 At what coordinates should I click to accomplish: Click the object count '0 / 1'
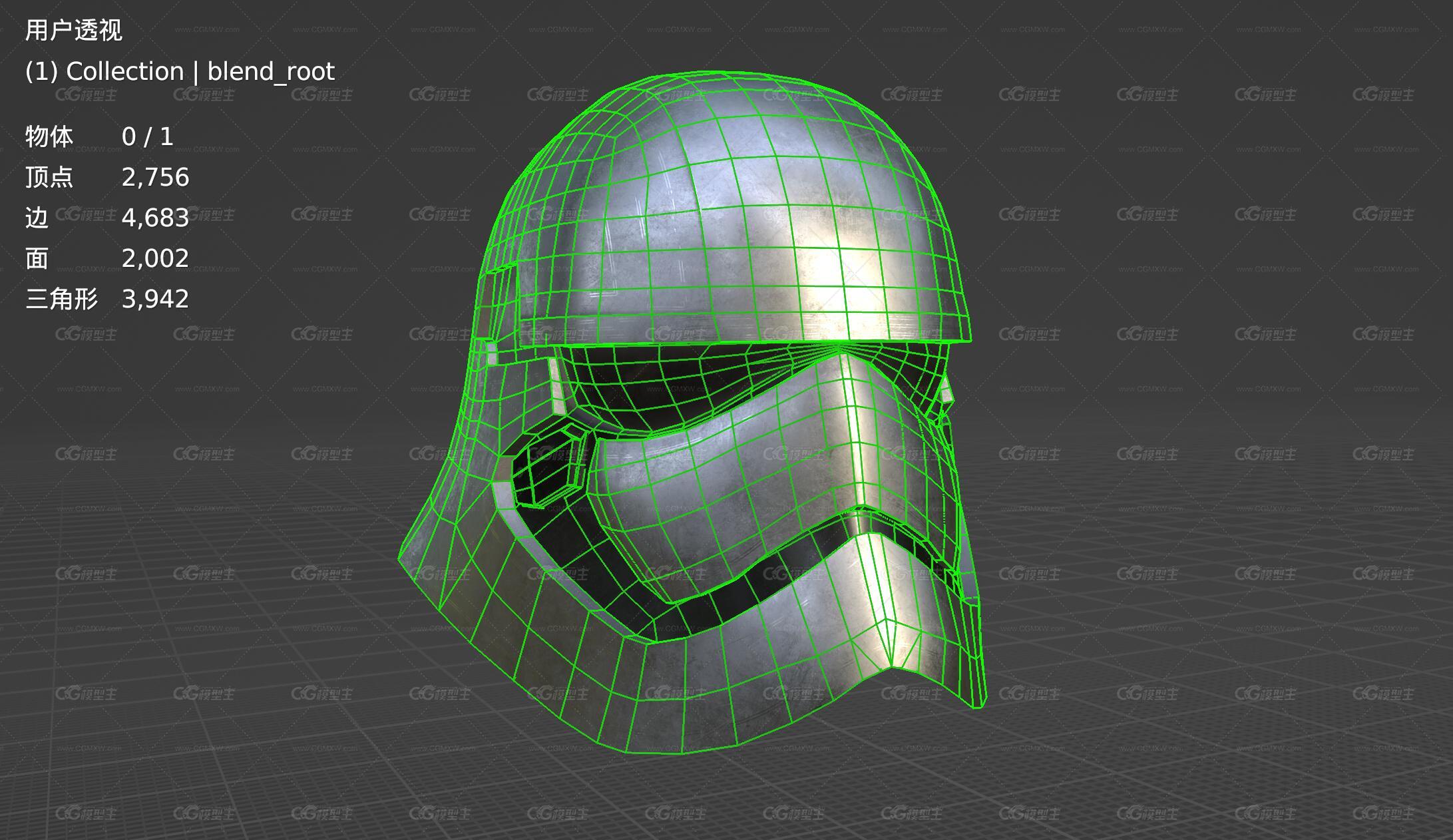[x=148, y=137]
